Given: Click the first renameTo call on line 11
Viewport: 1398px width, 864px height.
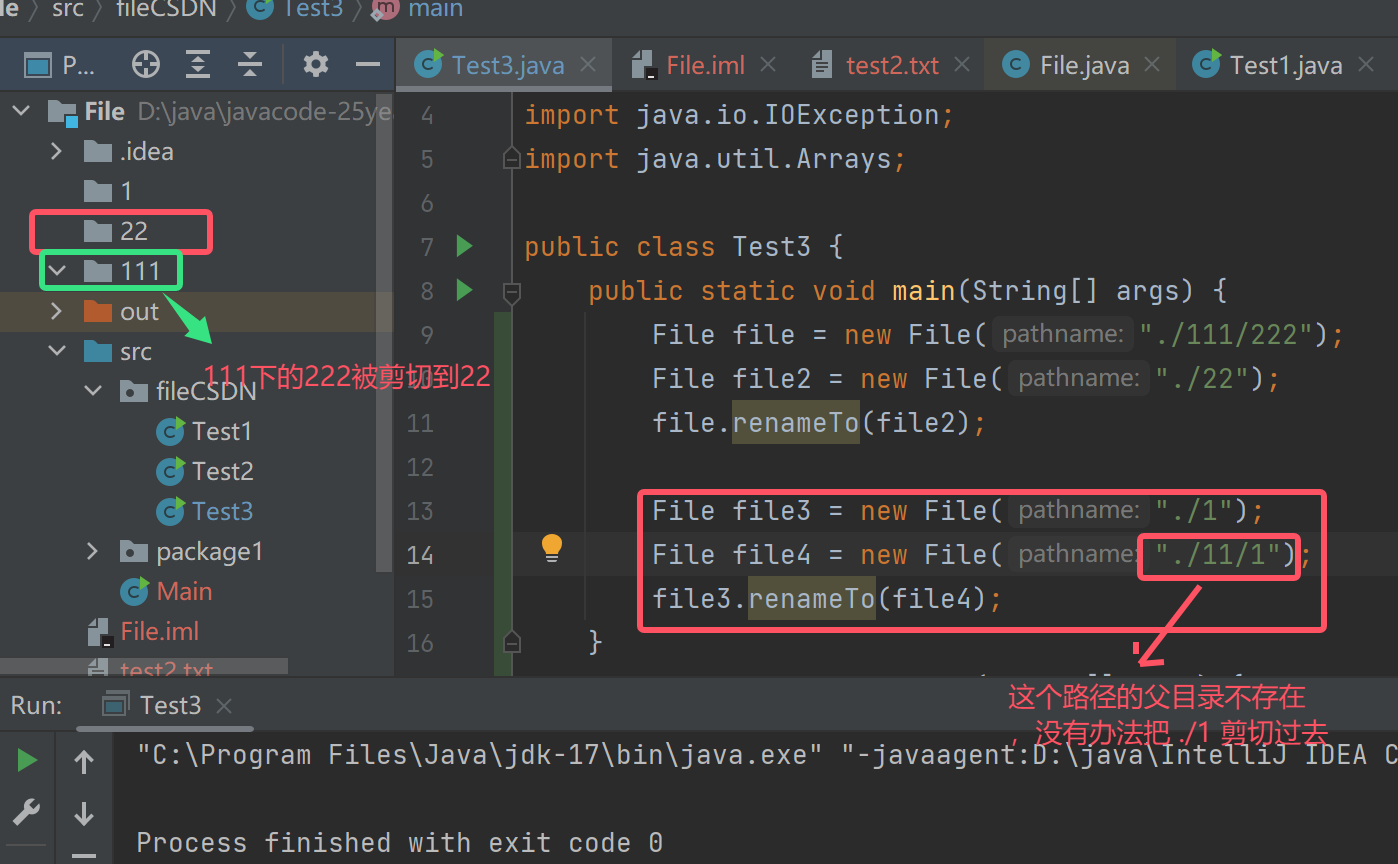Looking at the screenshot, I should (x=795, y=423).
